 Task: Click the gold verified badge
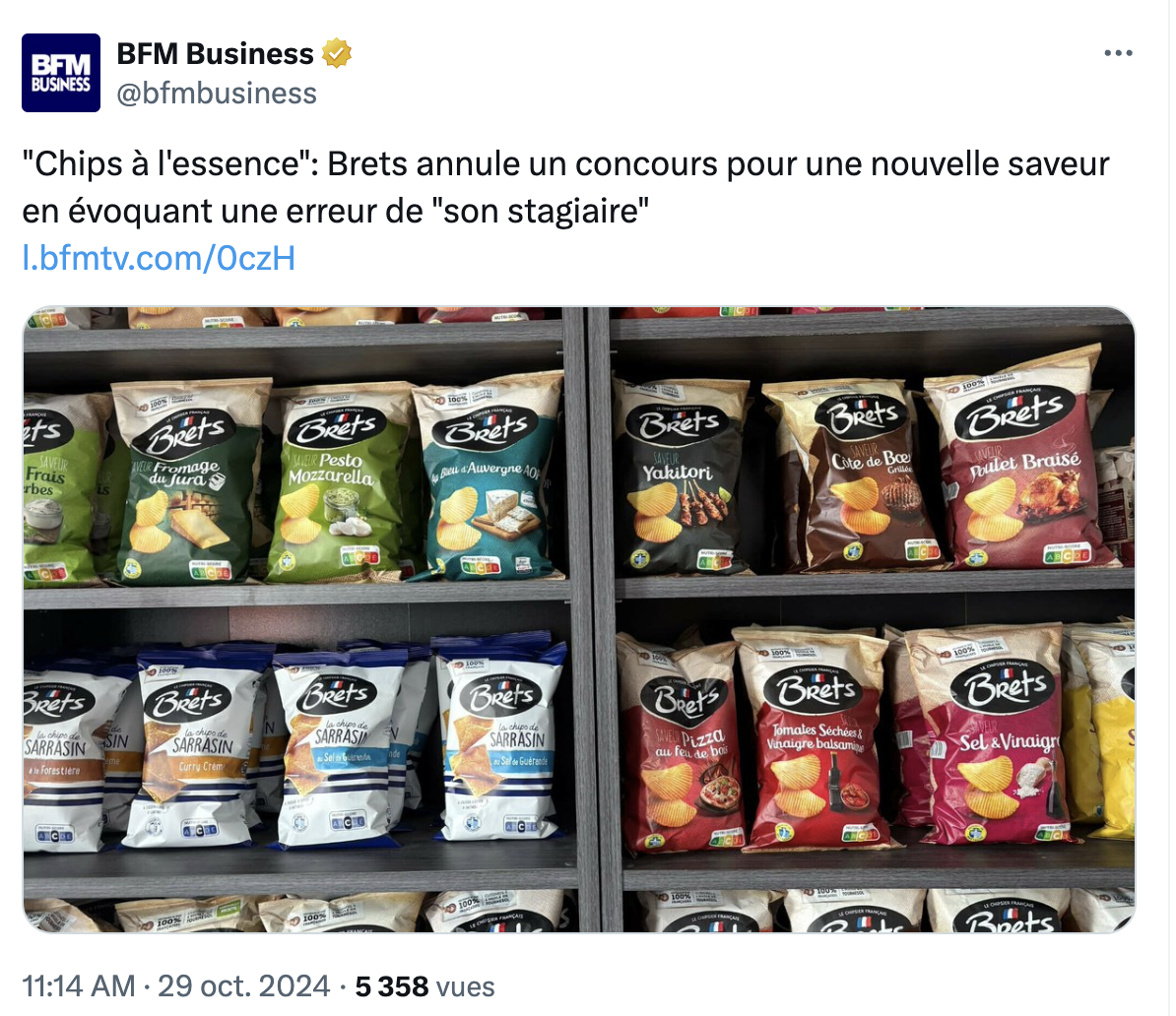337,54
